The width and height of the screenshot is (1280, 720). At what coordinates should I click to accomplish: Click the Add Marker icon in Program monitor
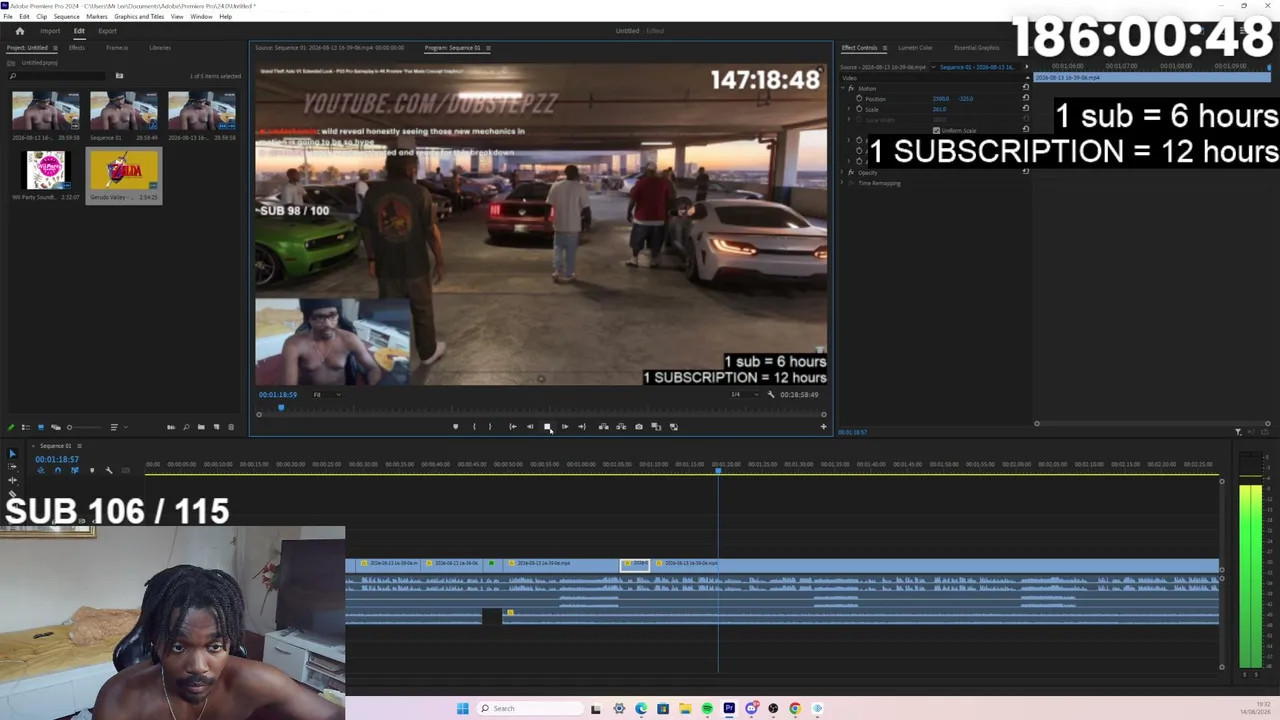[x=455, y=427]
